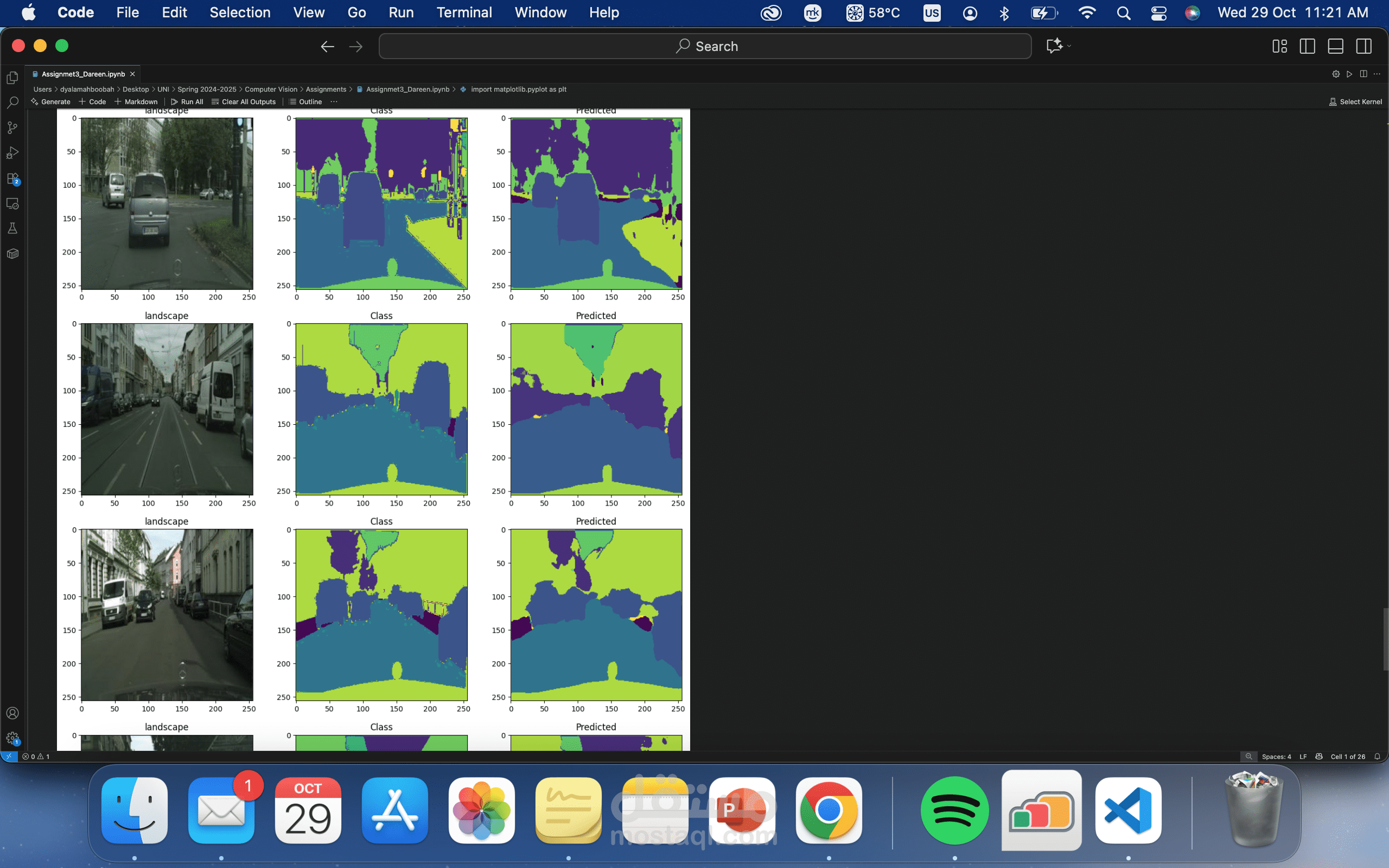Open the Extensions view icon

click(x=12, y=178)
